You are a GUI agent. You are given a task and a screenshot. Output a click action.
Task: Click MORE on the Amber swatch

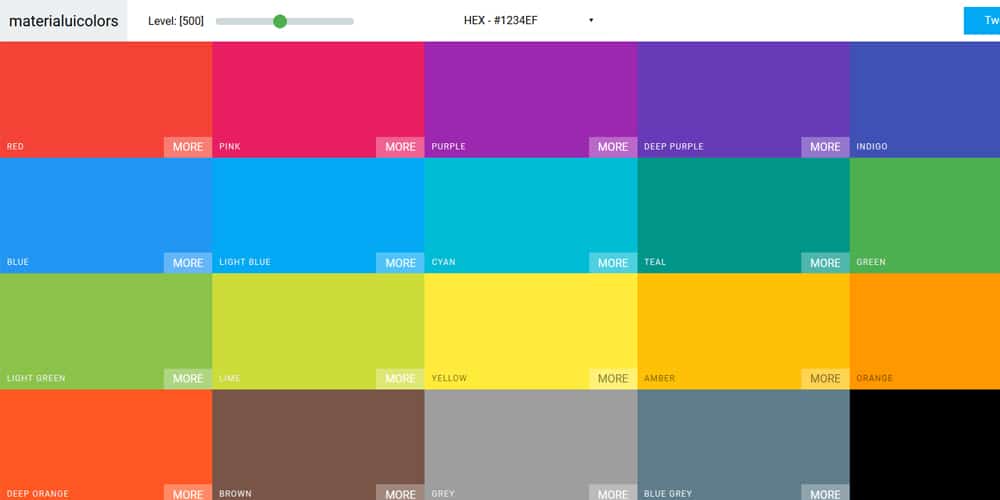tap(825, 379)
